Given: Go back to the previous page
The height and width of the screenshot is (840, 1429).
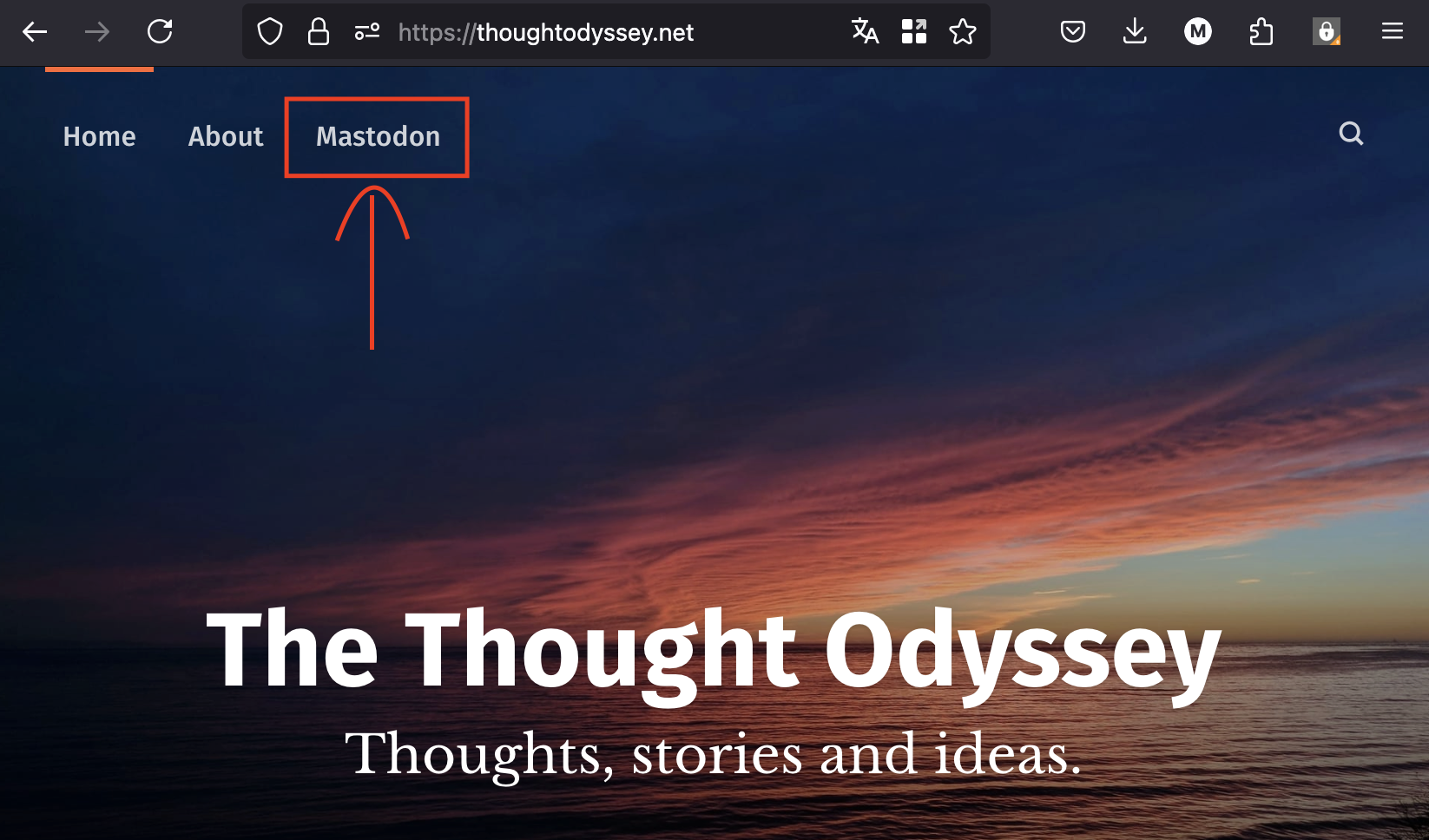Looking at the screenshot, I should pyautogui.click(x=35, y=32).
